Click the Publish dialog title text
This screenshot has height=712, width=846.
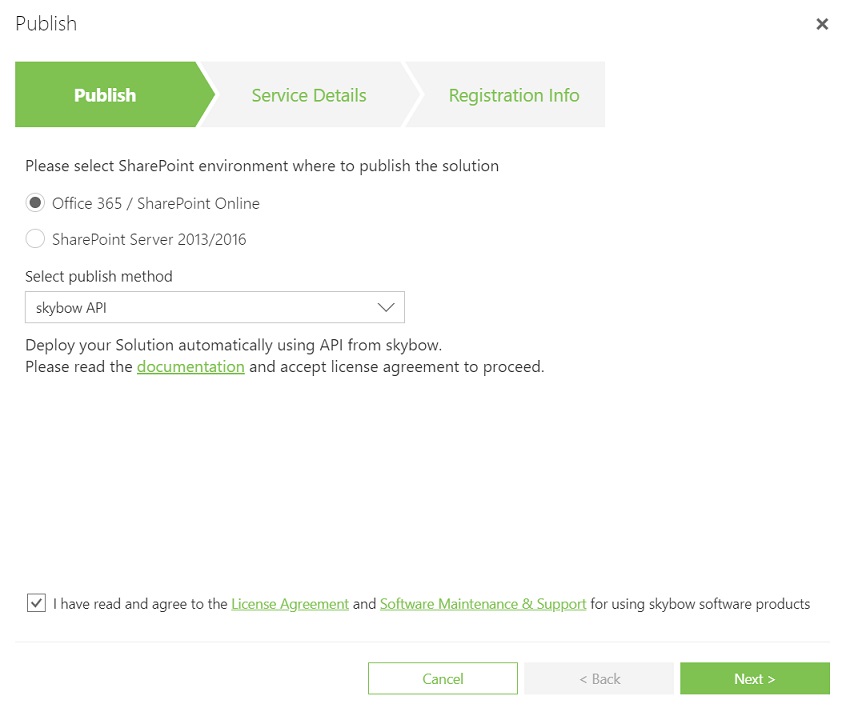[x=45, y=23]
